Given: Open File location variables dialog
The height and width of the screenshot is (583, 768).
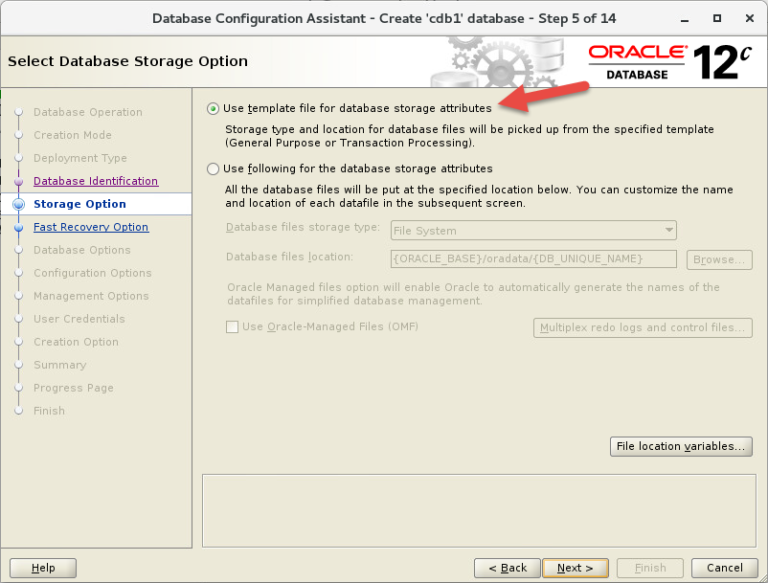Looking at the screenshot, I should point(681,446).
